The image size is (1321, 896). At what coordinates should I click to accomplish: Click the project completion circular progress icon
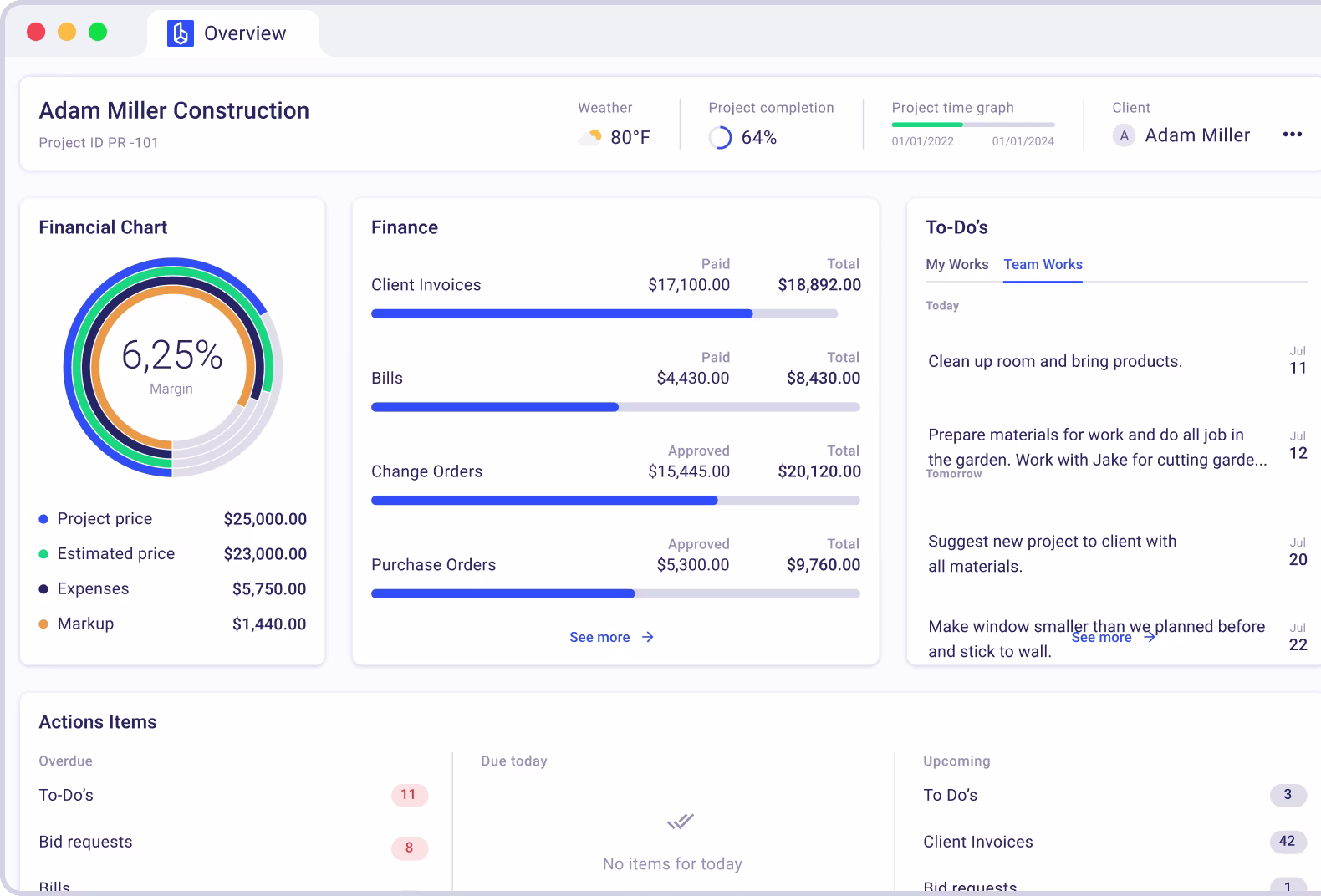720,137
